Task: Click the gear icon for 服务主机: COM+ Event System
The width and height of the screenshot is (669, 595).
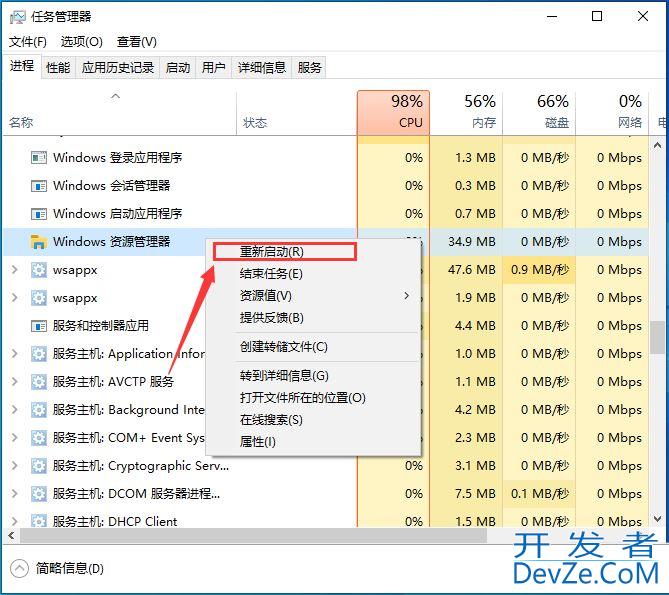Action: point(39,438)
